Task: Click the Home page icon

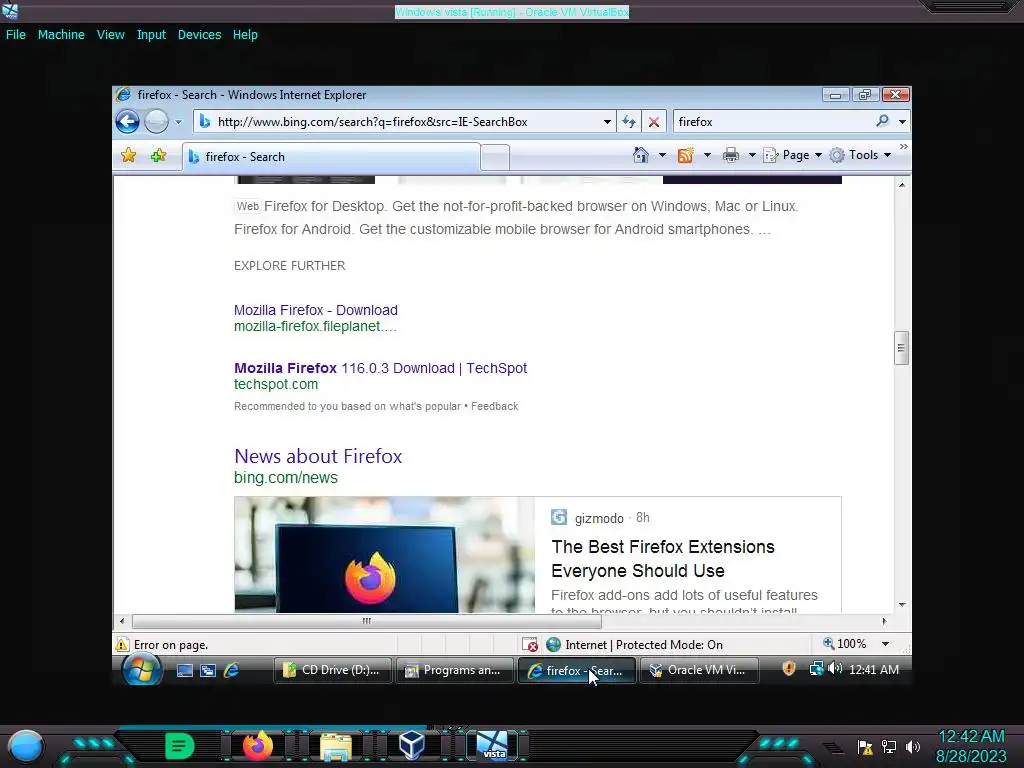Action: pyautogui.click(x=641, y=155)
